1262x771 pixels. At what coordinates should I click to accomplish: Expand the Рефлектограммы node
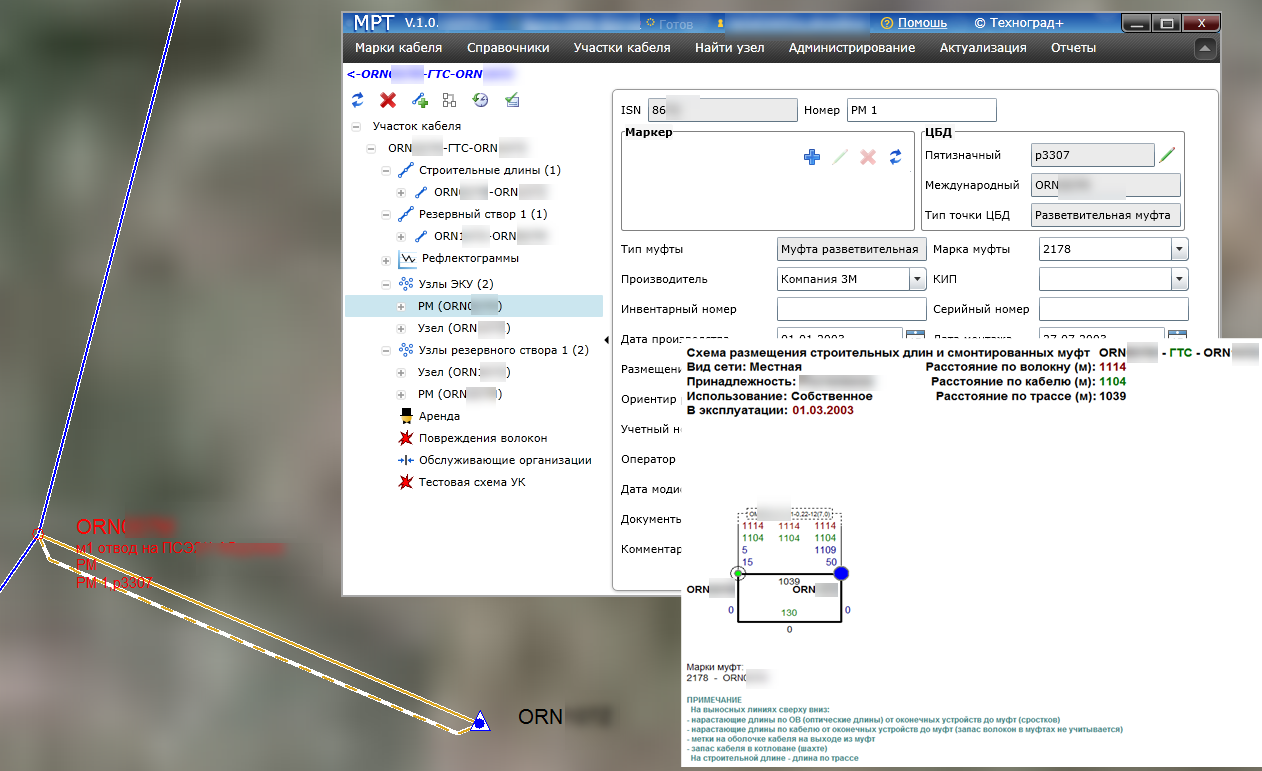[x=386, y=260]
